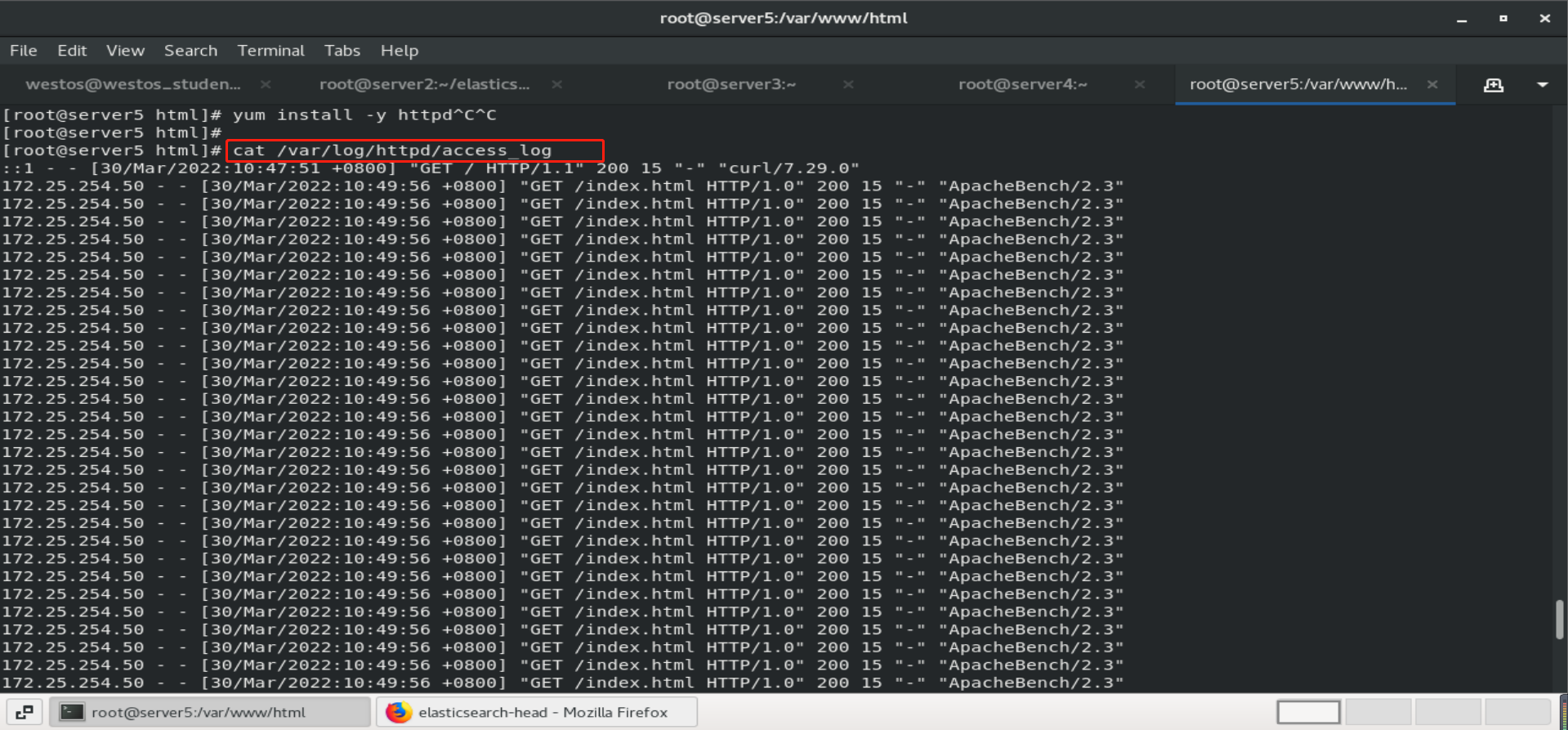Click the 'cat /var/log/httpd/access_log' command text
Viewport: 1568px width, 730px height.
(392, 150)
